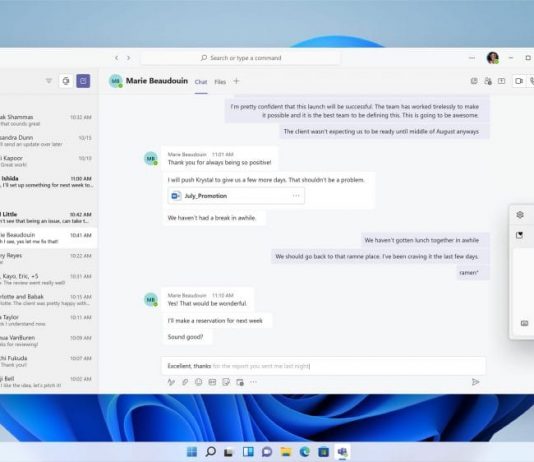Switch to the Files tab

click(220, 82)
